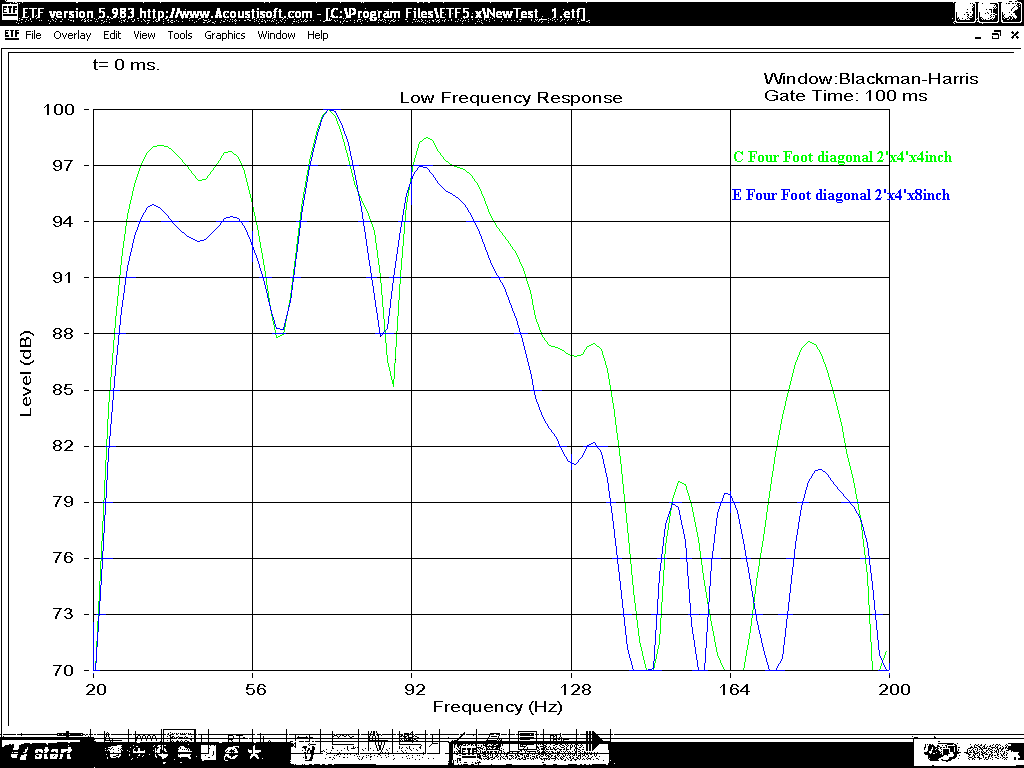Click the ETF application icon in title bar
Screen dimensions: 1024x768
coord(10,12)
